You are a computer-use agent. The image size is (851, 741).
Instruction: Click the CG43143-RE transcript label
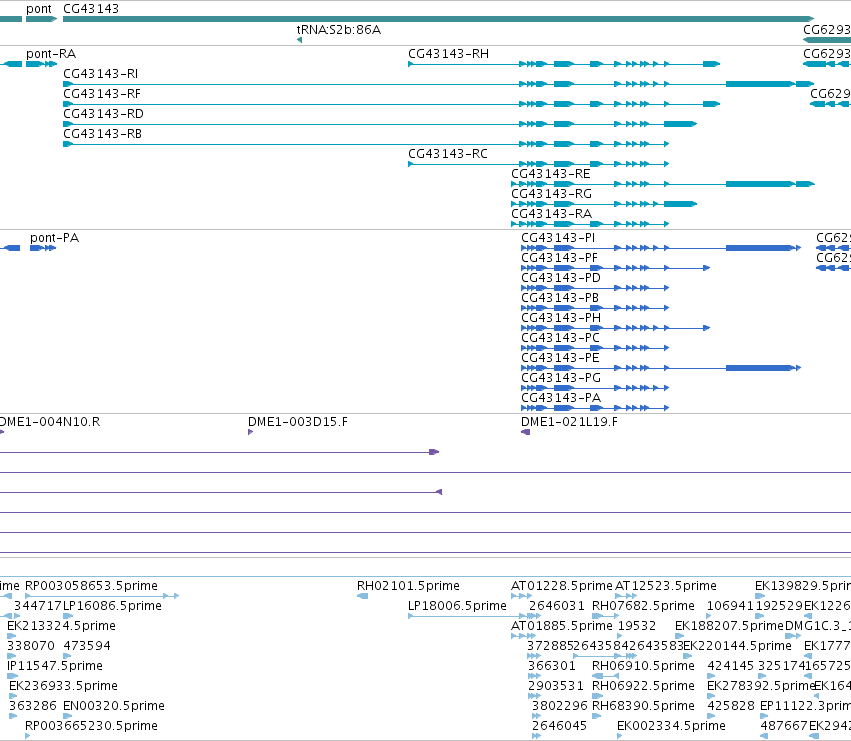point(551,174)
